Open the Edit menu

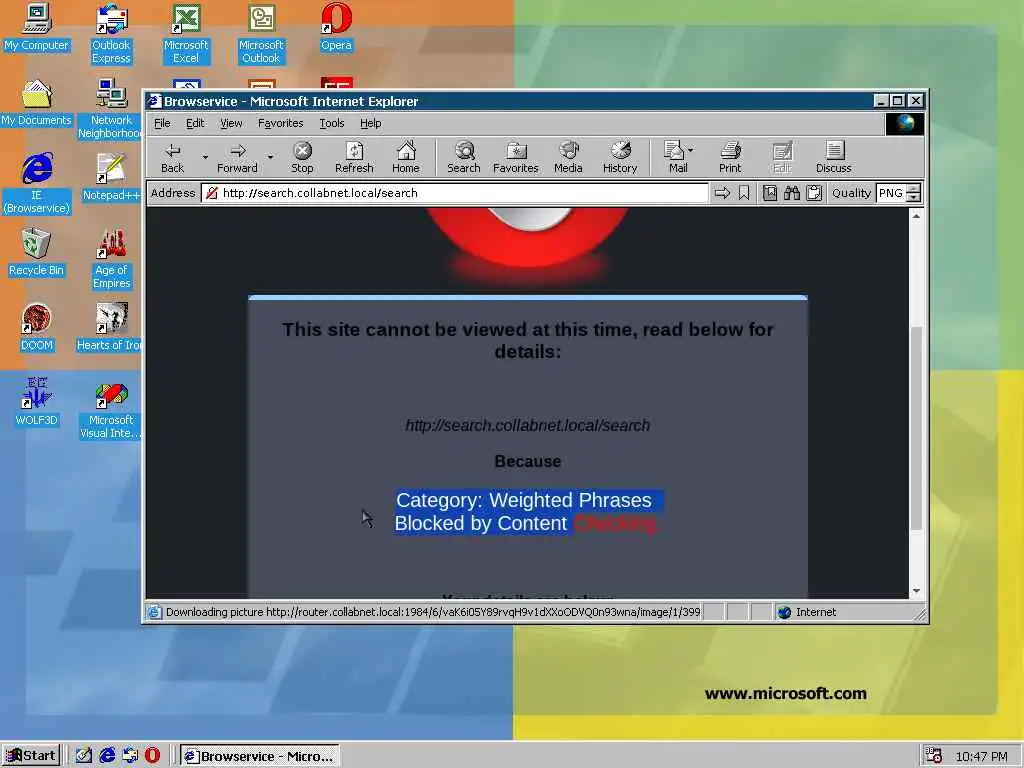195,123
